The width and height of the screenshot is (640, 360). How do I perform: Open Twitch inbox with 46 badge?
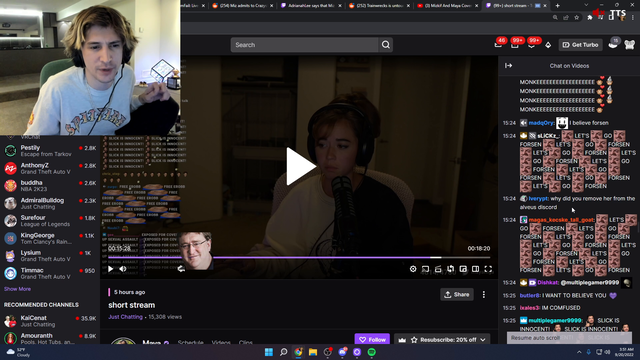click(x=499, y=44)
